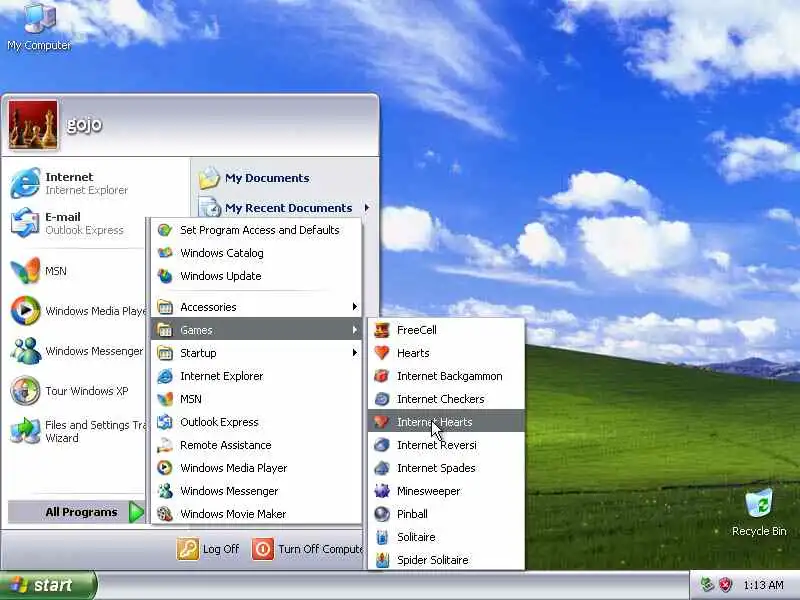800x600 pixels.
Task: Click the Log Off button
Action: (x=208, y=549)
